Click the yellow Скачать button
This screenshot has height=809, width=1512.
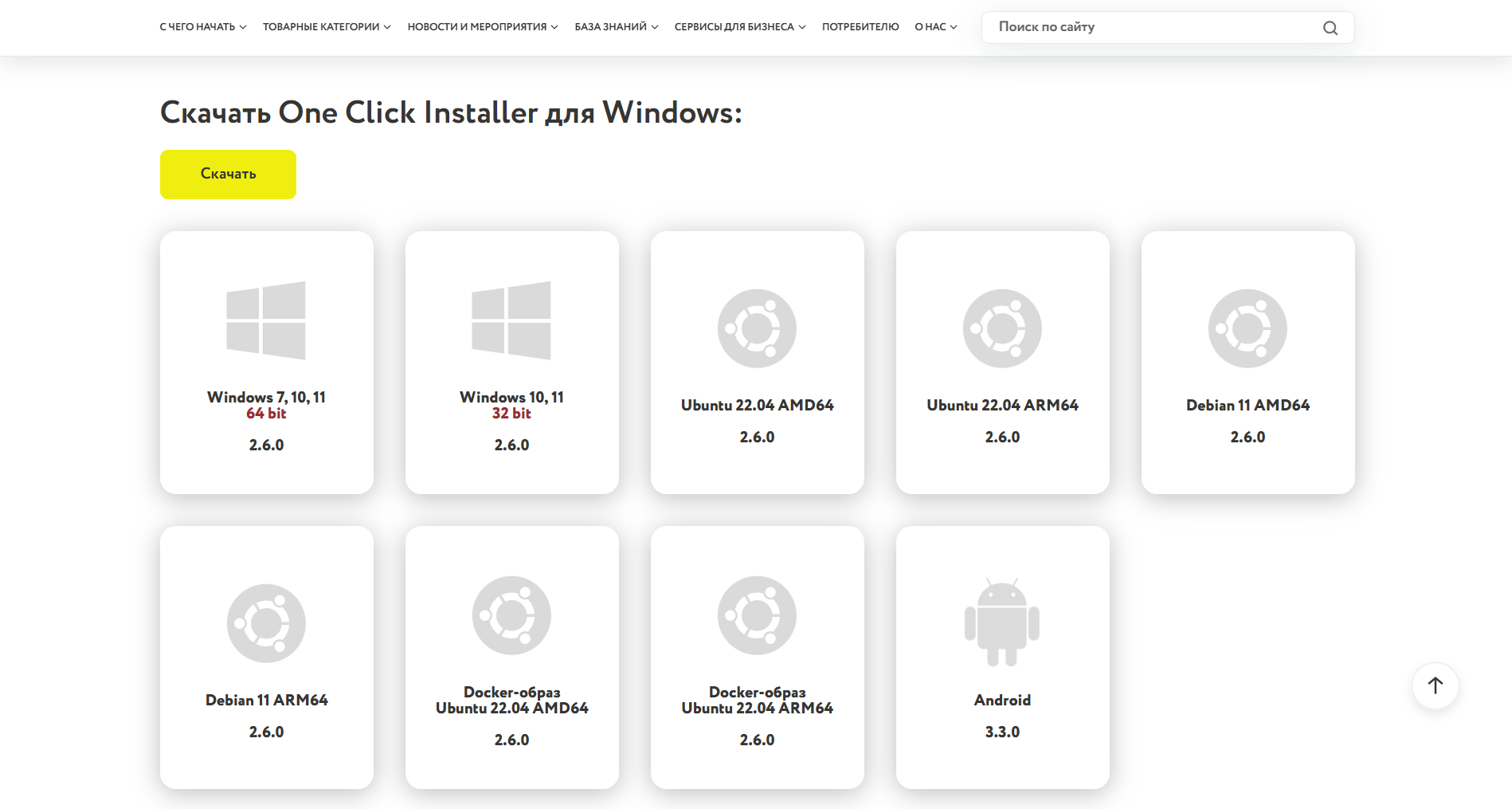tap(228, 175)
